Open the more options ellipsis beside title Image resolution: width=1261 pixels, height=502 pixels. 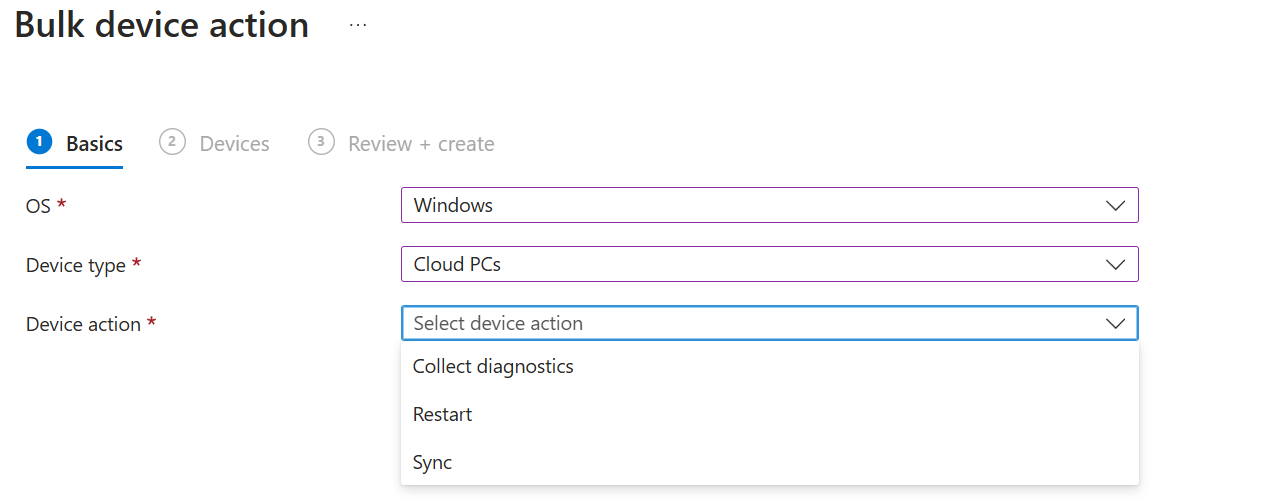point(358,25)
